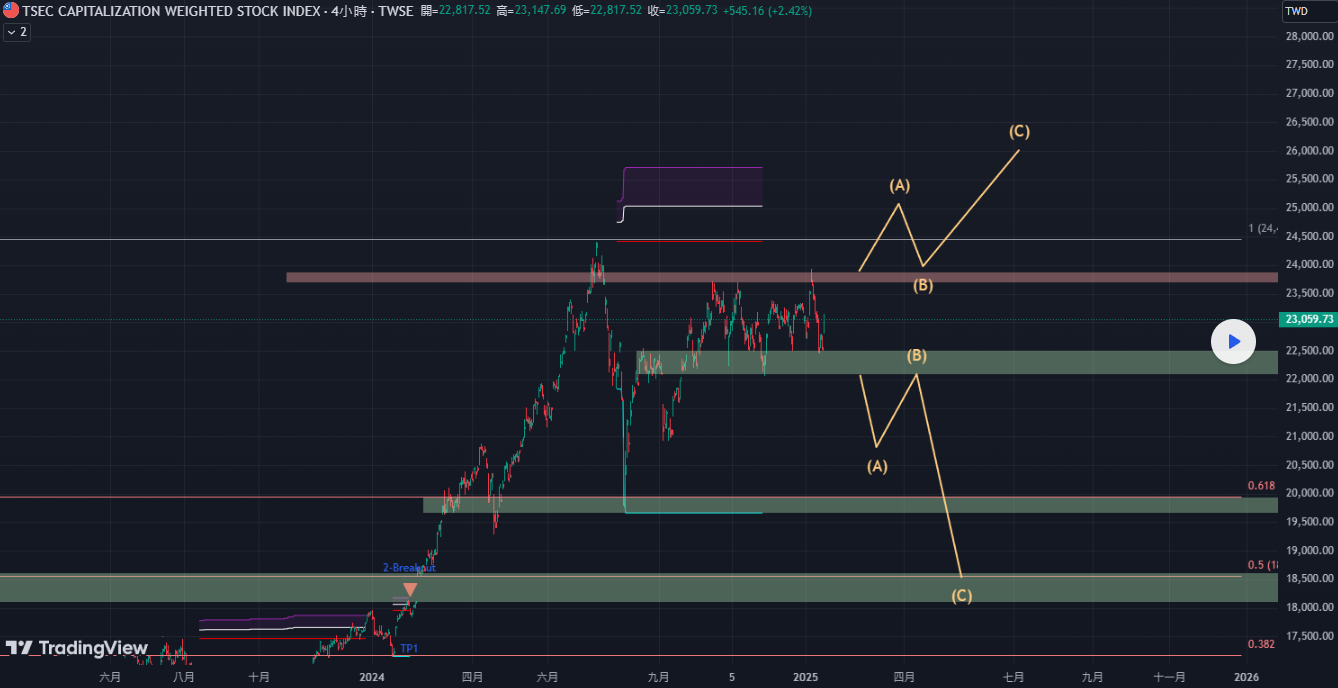Click the current price label 23,059.73
Image resolution: width=1338 pixels, height=688 pixels.
click(x=1307, y=320)
